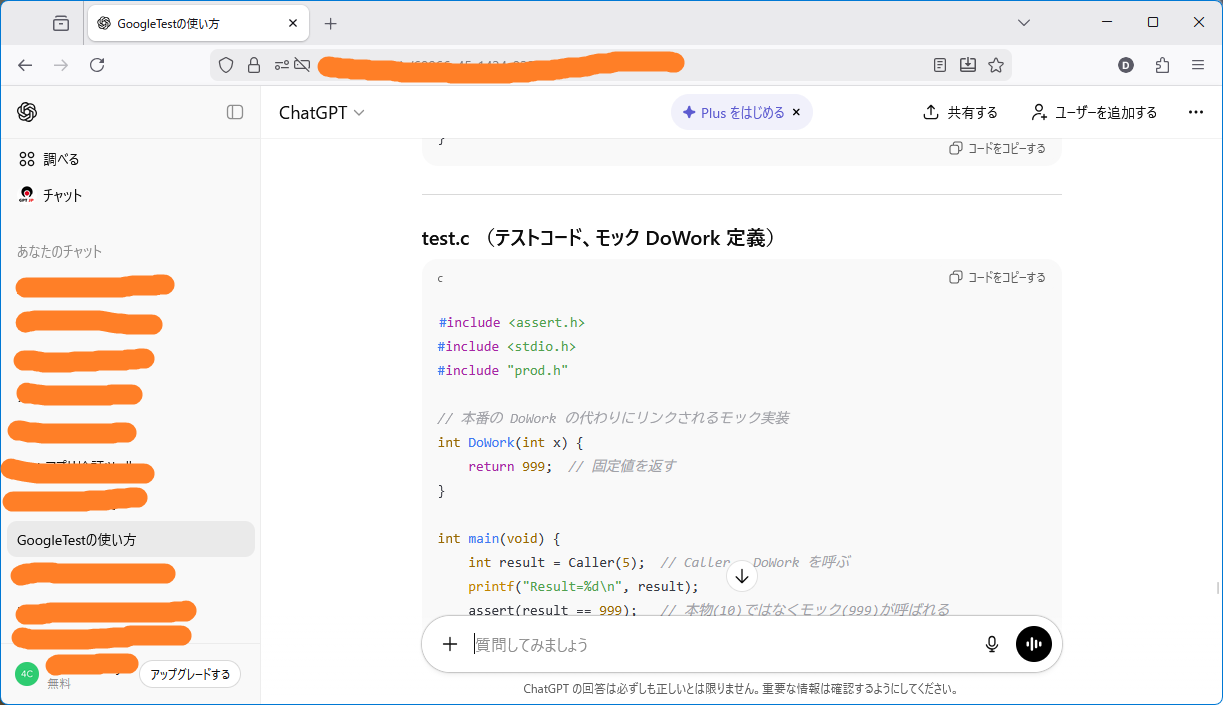Open a new browser tab
Image resolution: width=1223 pixels, height=705 pixels.
[331, 23]
